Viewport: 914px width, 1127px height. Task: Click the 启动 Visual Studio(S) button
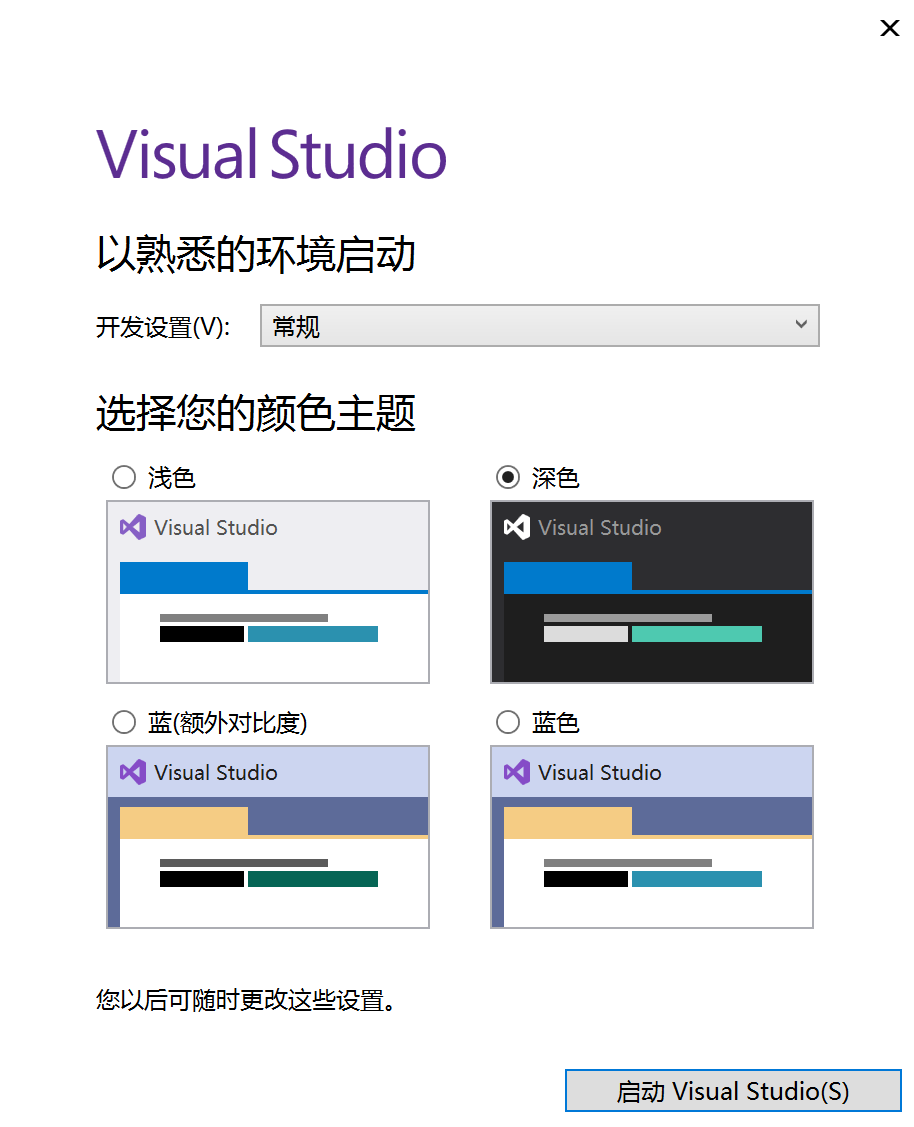click(733, 1091)
